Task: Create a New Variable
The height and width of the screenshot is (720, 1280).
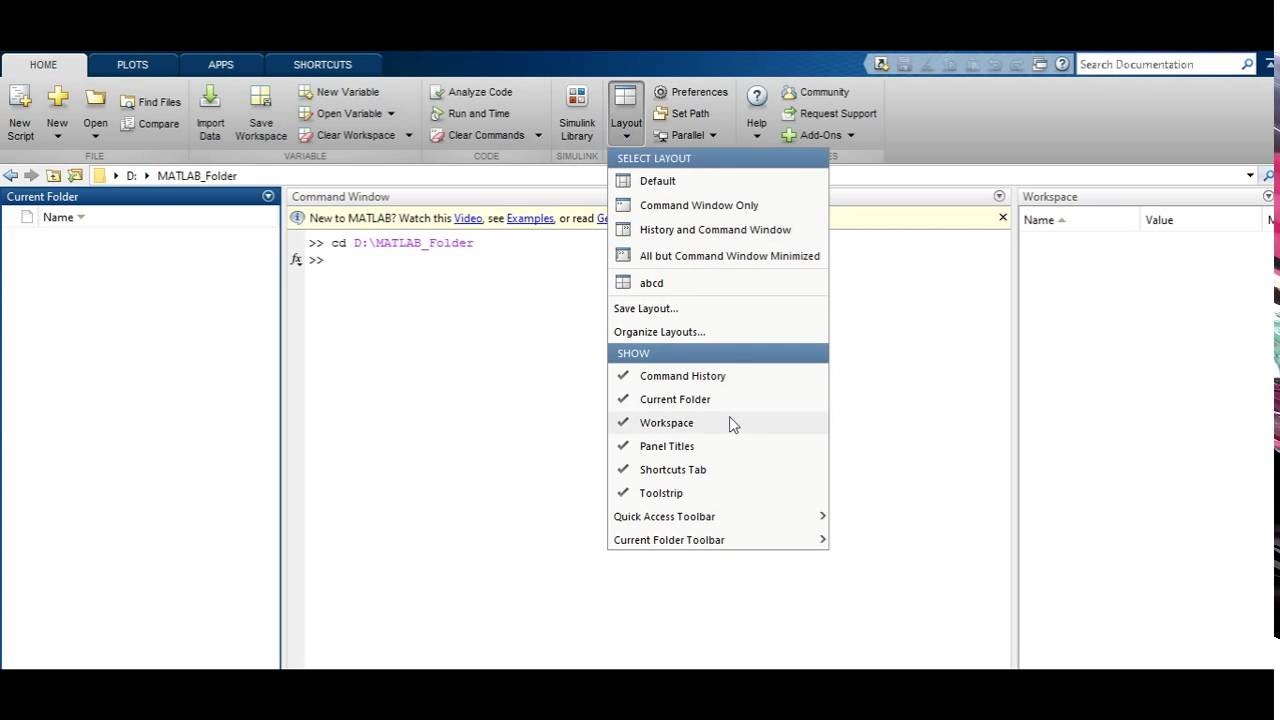Action: [x=339, y=92]
